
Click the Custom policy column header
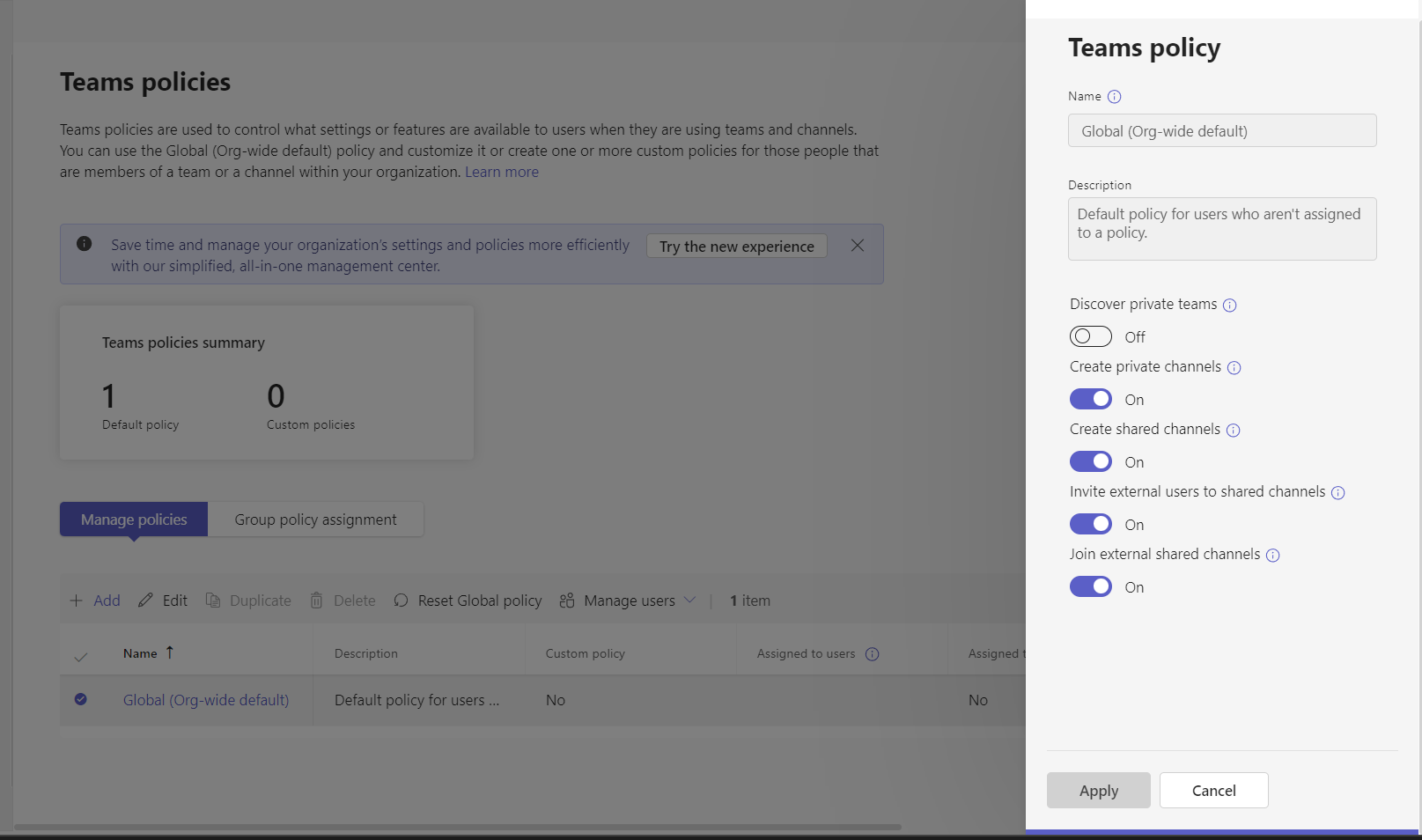586,653
